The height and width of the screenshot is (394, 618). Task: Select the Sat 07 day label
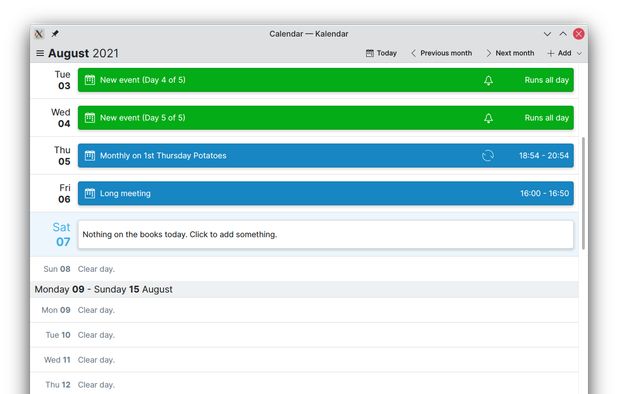[62, 234]
